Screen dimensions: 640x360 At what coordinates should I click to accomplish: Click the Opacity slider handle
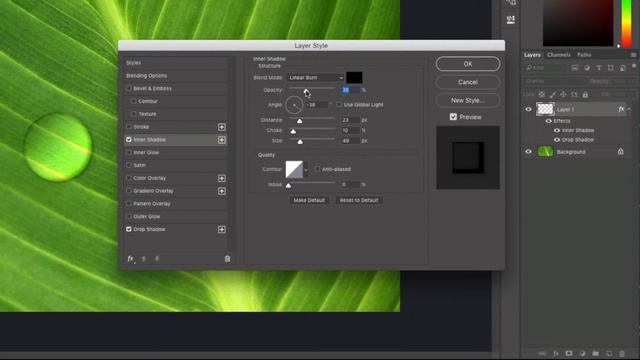point(306,91)
